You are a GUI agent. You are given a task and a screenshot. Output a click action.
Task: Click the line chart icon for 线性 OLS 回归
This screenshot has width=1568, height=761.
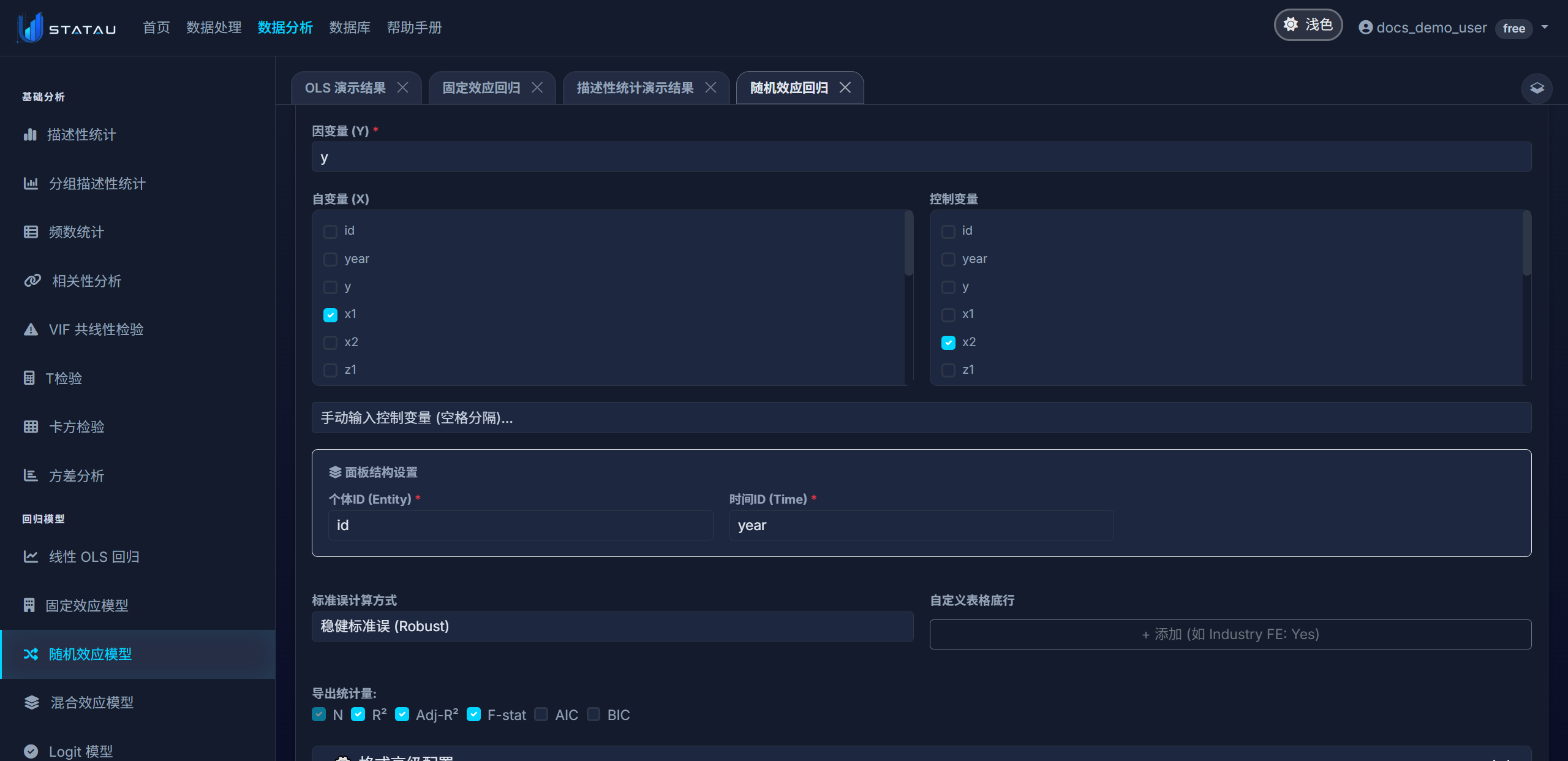(31, 556)
